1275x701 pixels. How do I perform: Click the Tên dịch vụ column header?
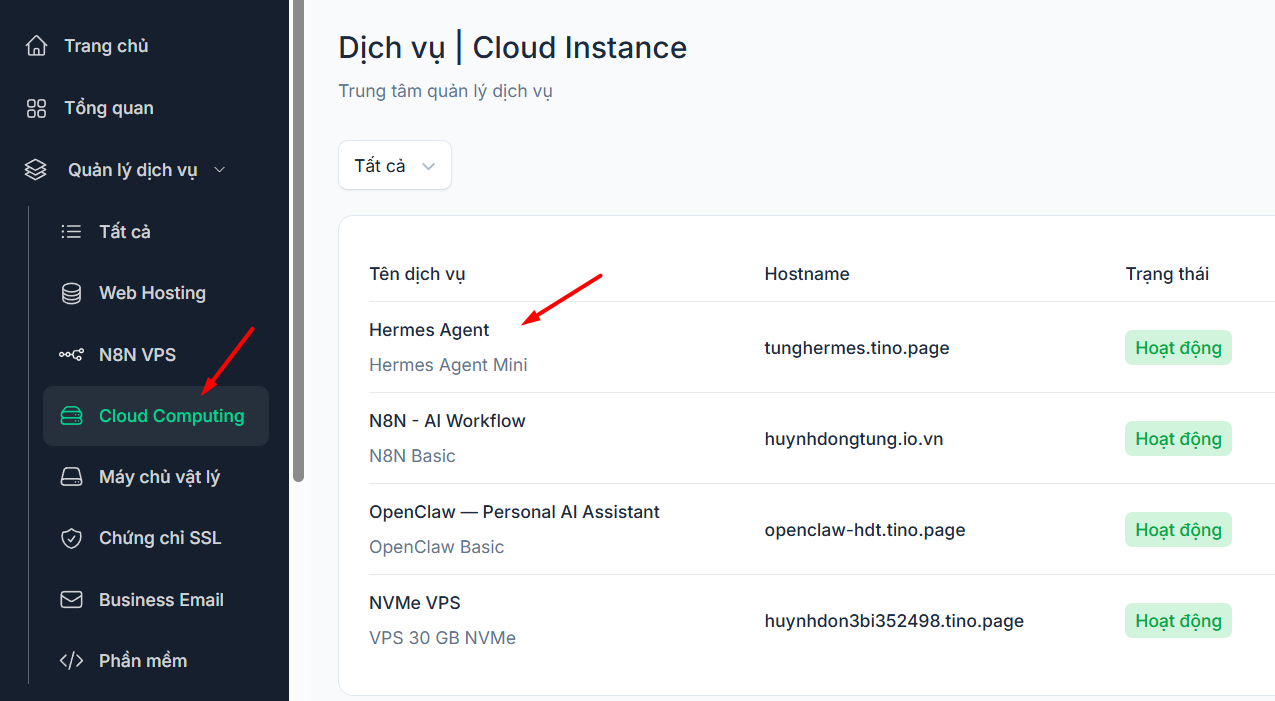click(417, 274)
